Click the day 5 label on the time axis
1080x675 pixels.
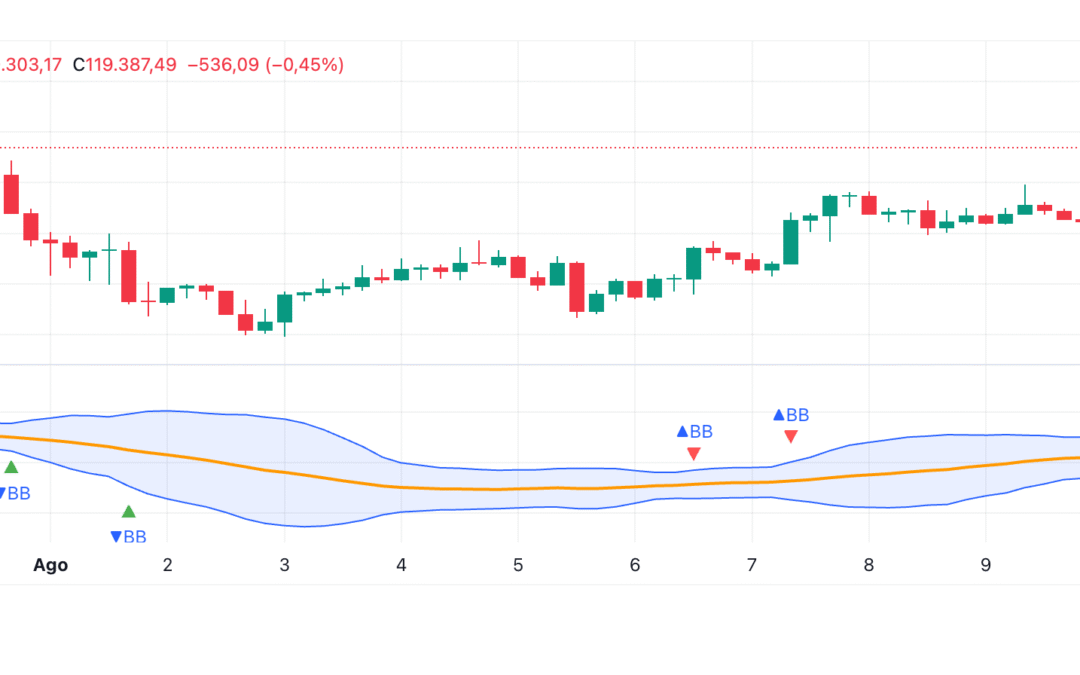(x=517, y=564)
